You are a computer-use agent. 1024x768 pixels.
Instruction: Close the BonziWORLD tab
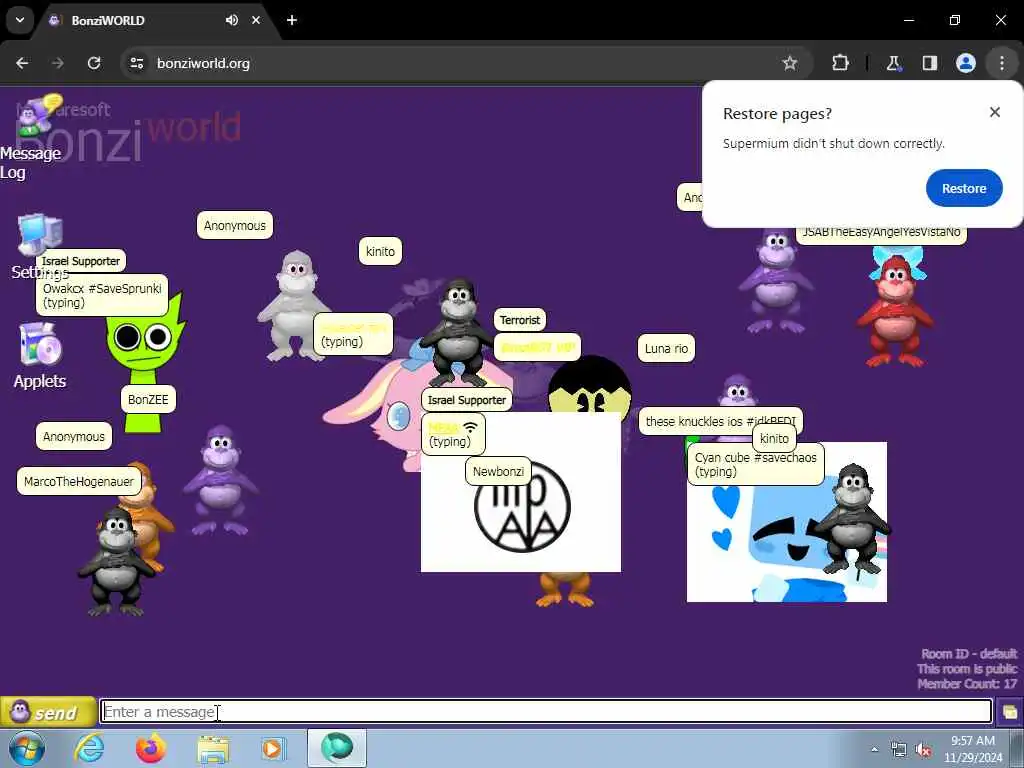(x=256, y=20)
